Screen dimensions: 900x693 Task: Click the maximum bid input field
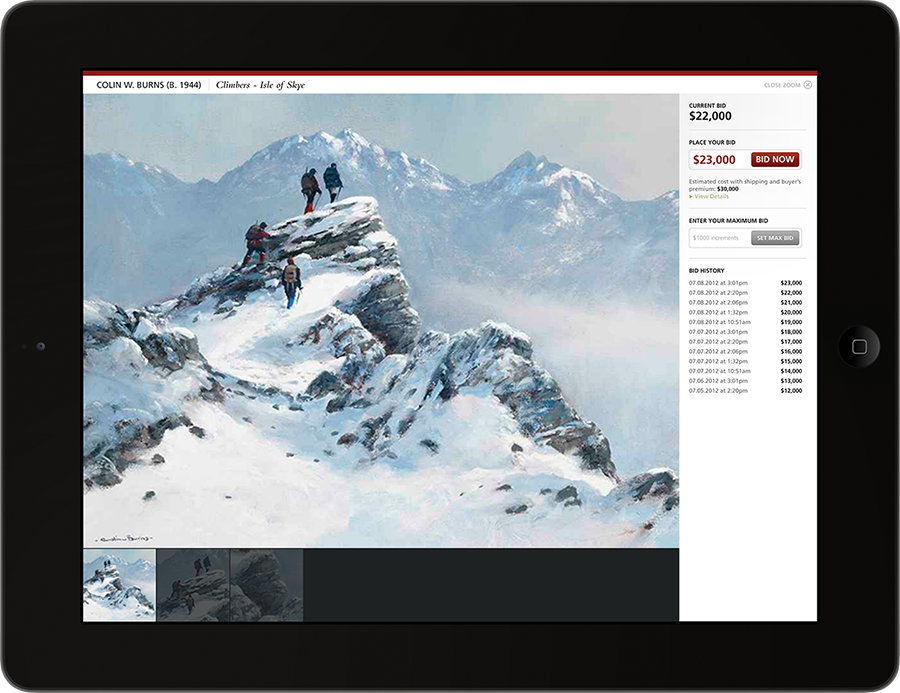(720, 238)
